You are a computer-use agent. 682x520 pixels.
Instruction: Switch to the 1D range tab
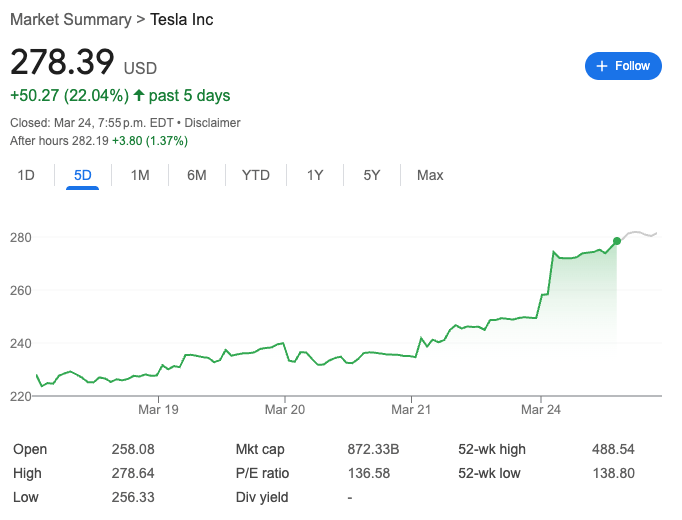tap(26, 175)
